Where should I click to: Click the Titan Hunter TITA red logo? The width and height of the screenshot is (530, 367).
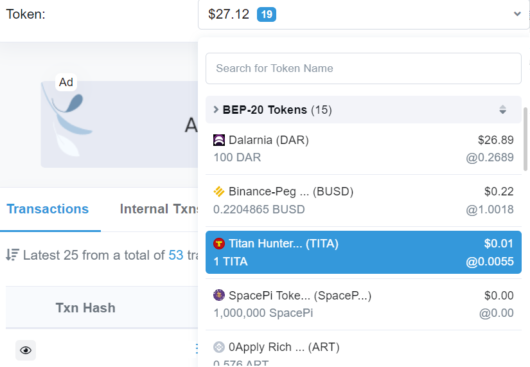[x=219, y=244]
